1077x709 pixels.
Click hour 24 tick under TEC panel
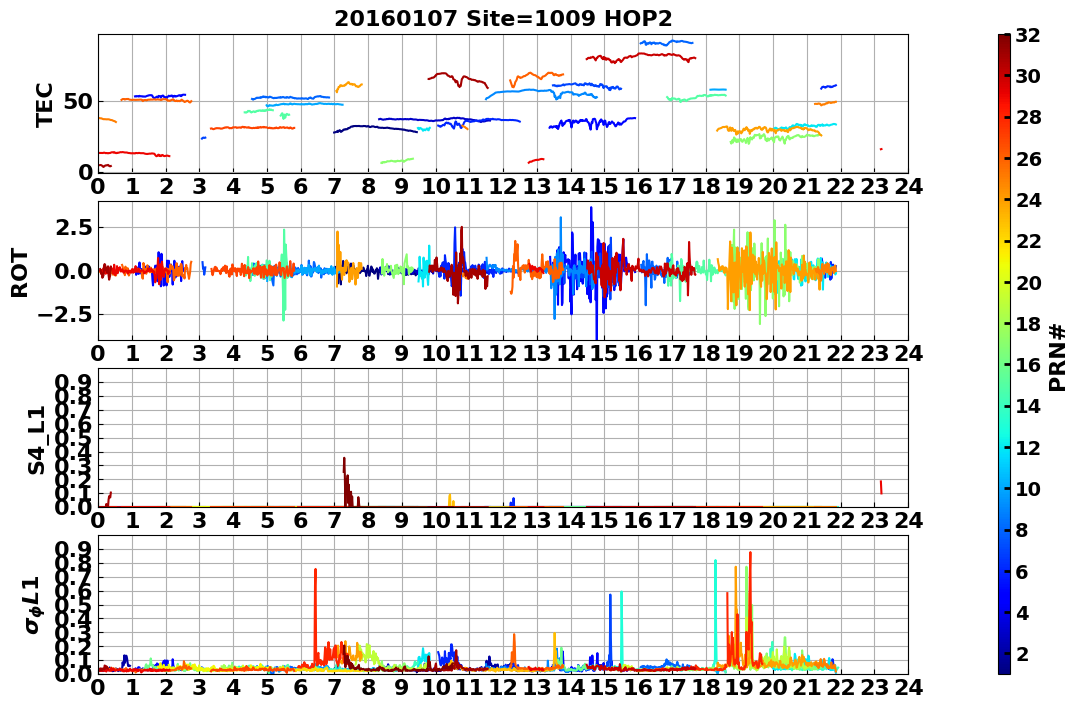click(x=908, y=186)
